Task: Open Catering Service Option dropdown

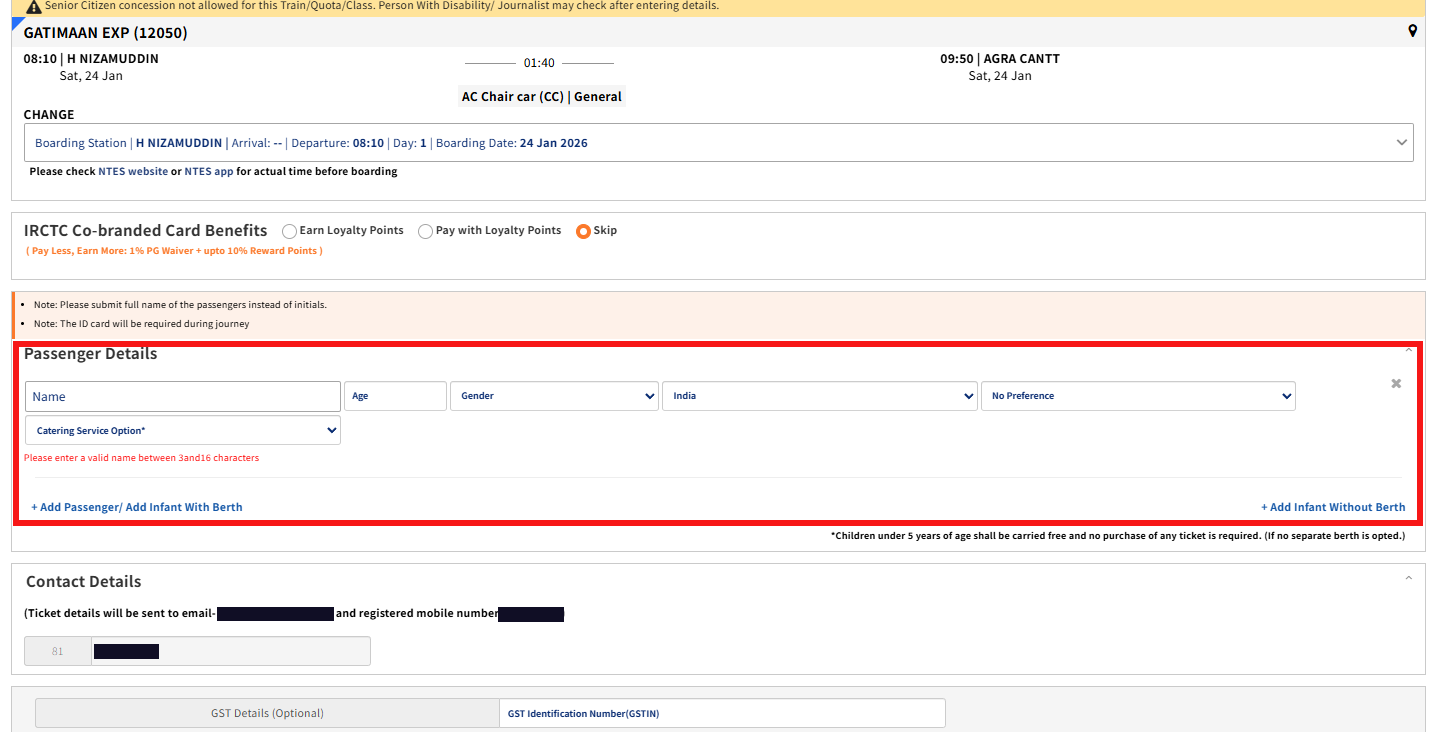Action: pos(183,431)
